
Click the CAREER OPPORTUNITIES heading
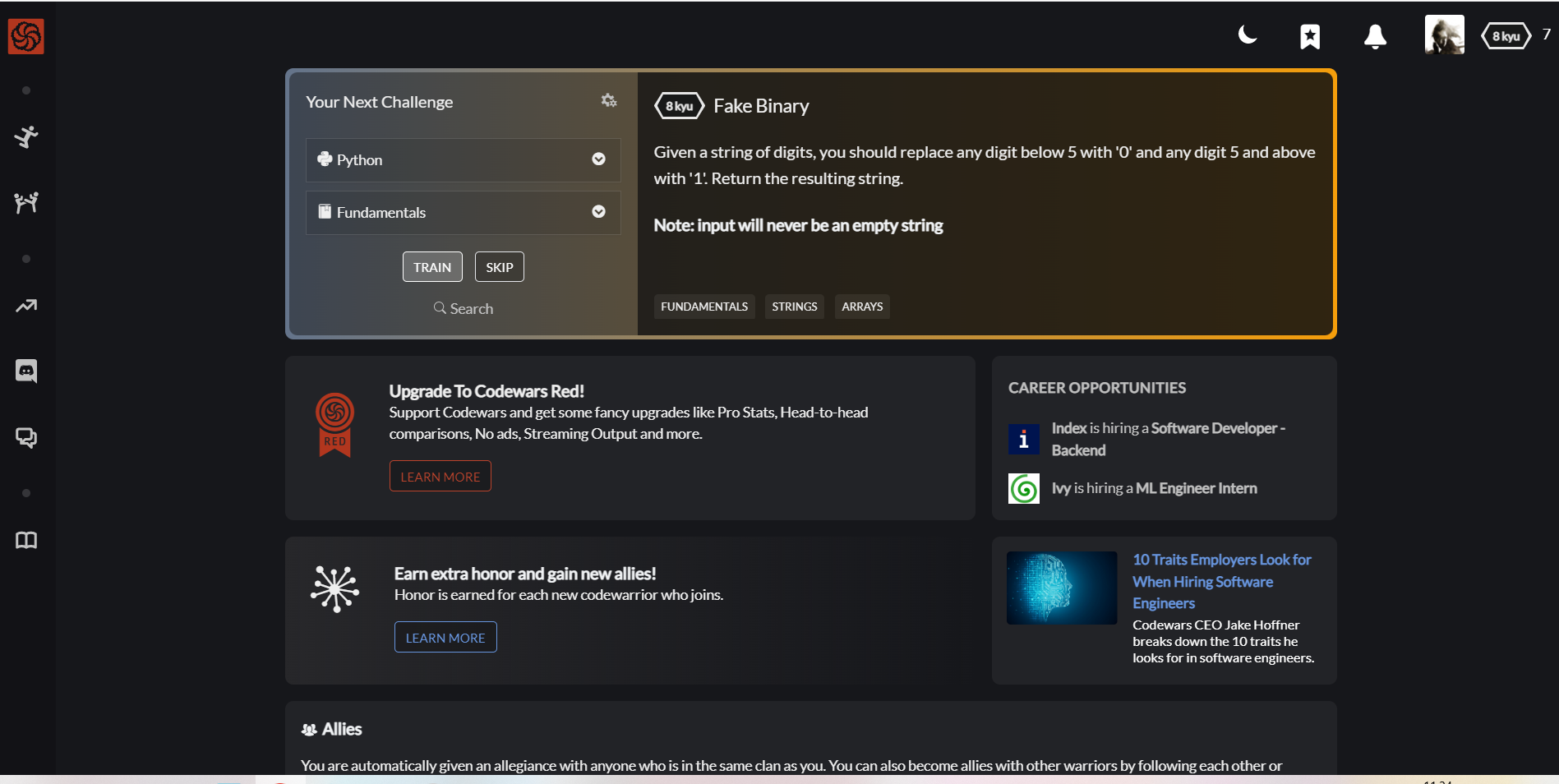point(1097,388)
